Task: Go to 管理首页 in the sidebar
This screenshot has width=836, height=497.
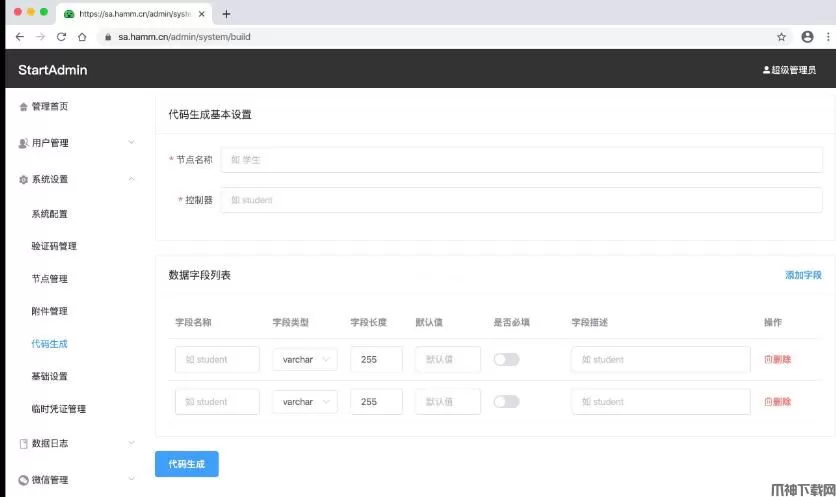Action: click(x=50, y=106)
